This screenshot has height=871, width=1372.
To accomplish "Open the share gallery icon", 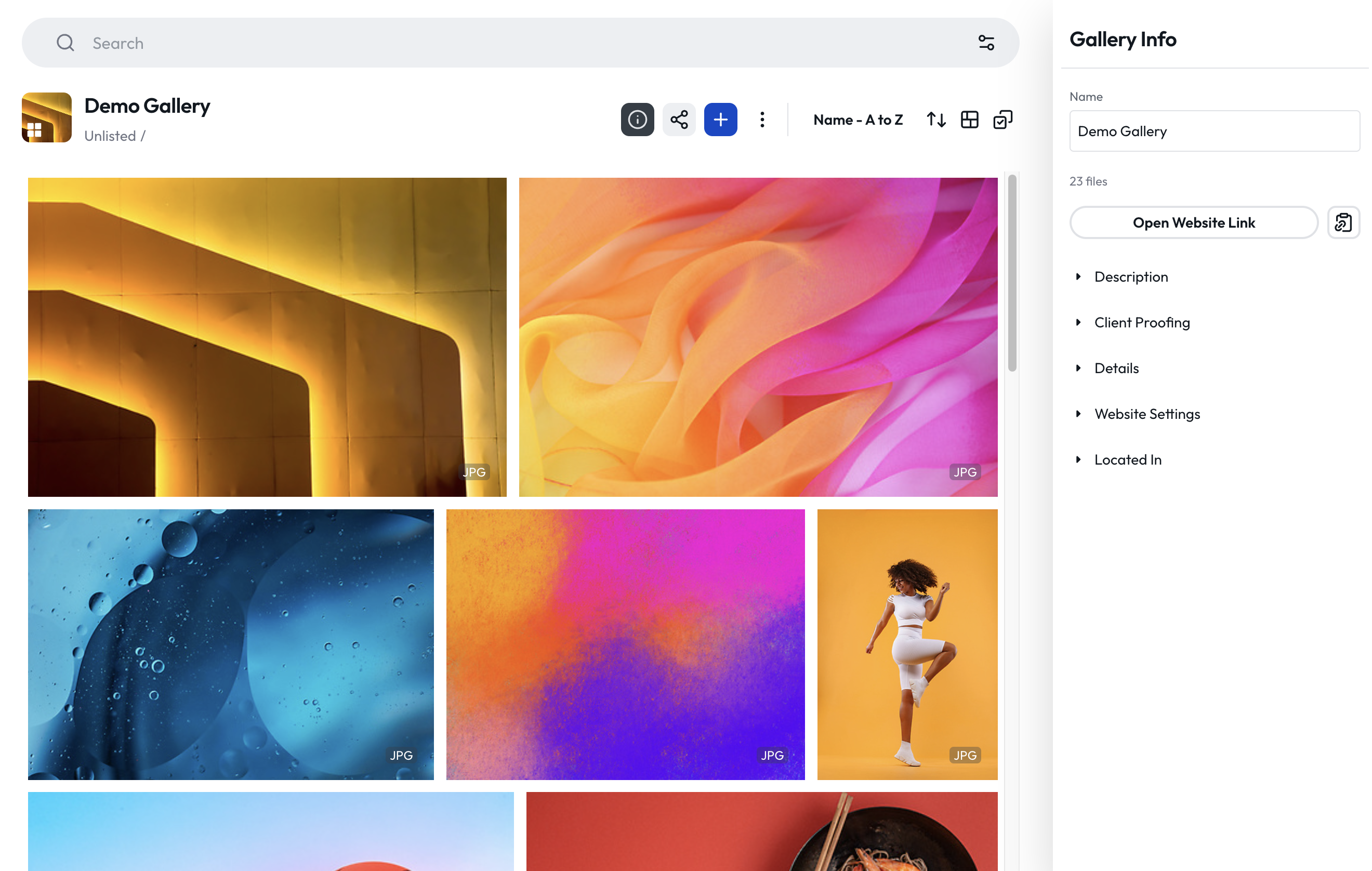I will point(679,120).
